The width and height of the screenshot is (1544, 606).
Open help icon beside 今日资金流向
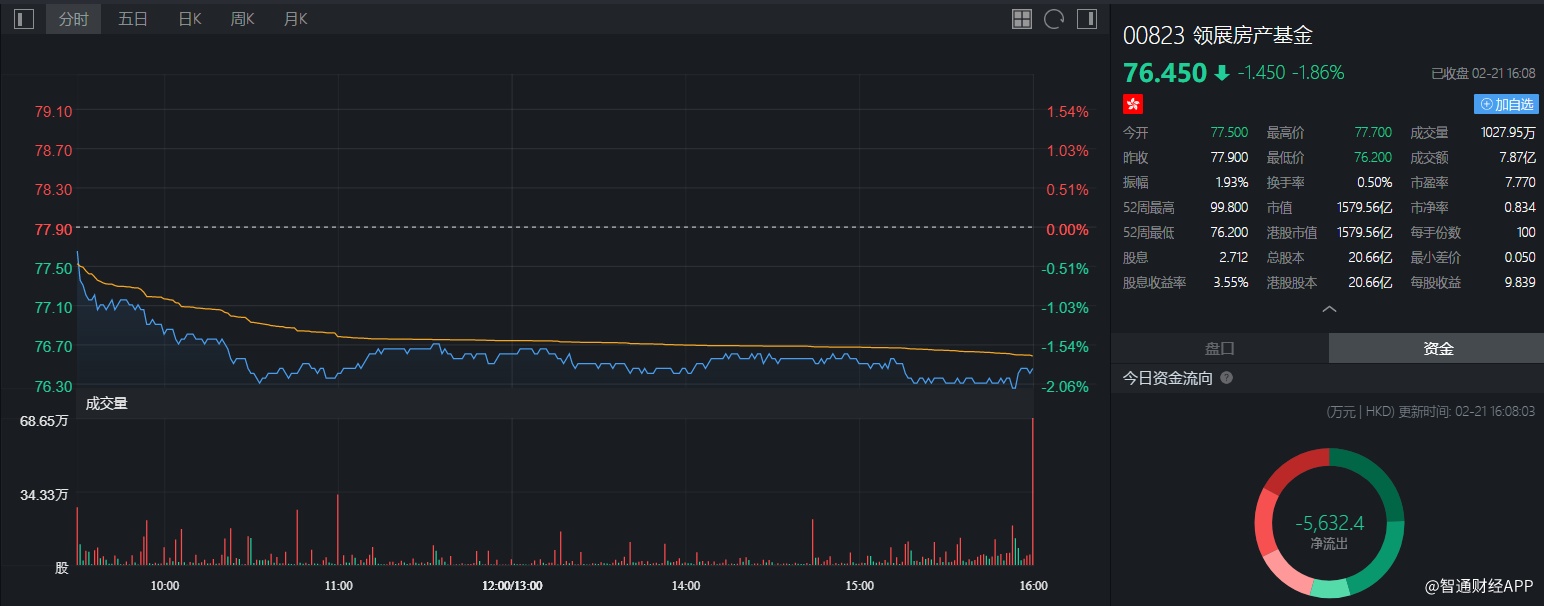(1227, 379)
